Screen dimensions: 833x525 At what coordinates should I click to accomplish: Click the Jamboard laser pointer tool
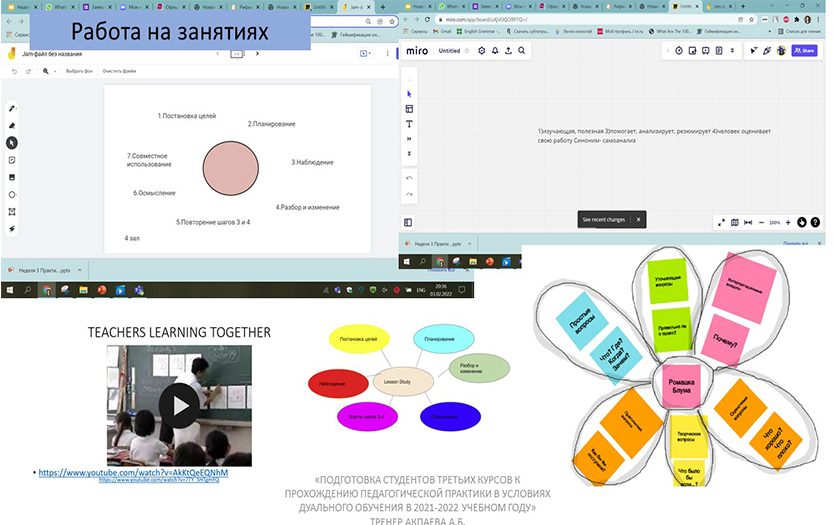[x=12, y=229]
